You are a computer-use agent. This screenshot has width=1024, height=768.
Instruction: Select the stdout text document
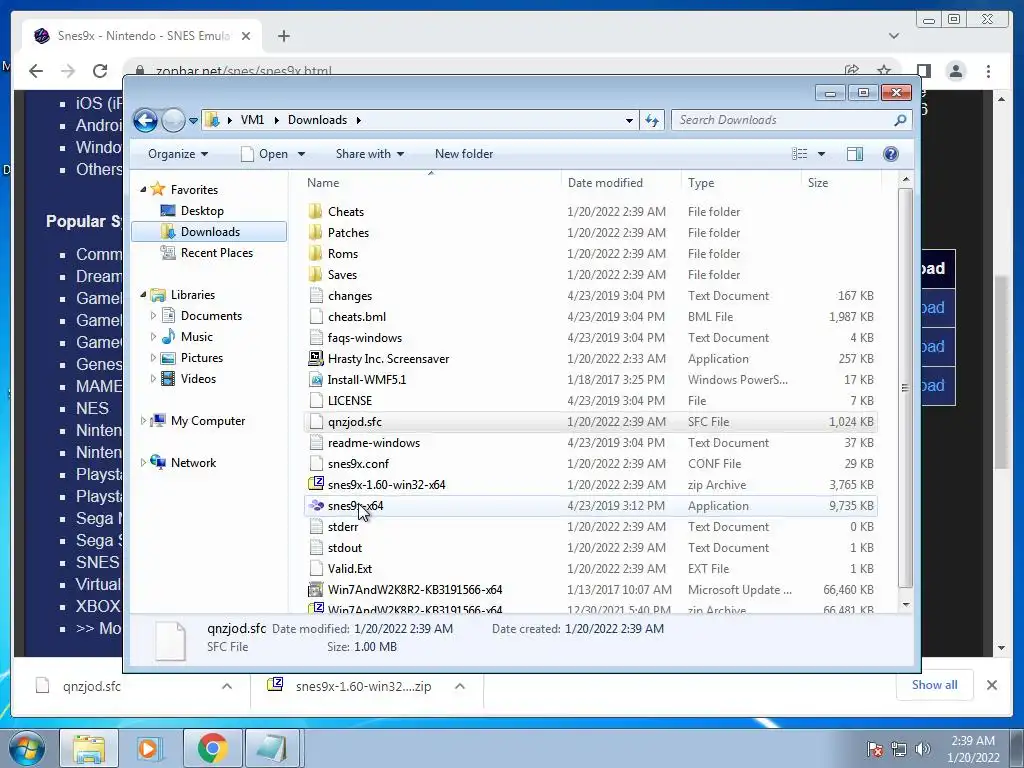345,547
